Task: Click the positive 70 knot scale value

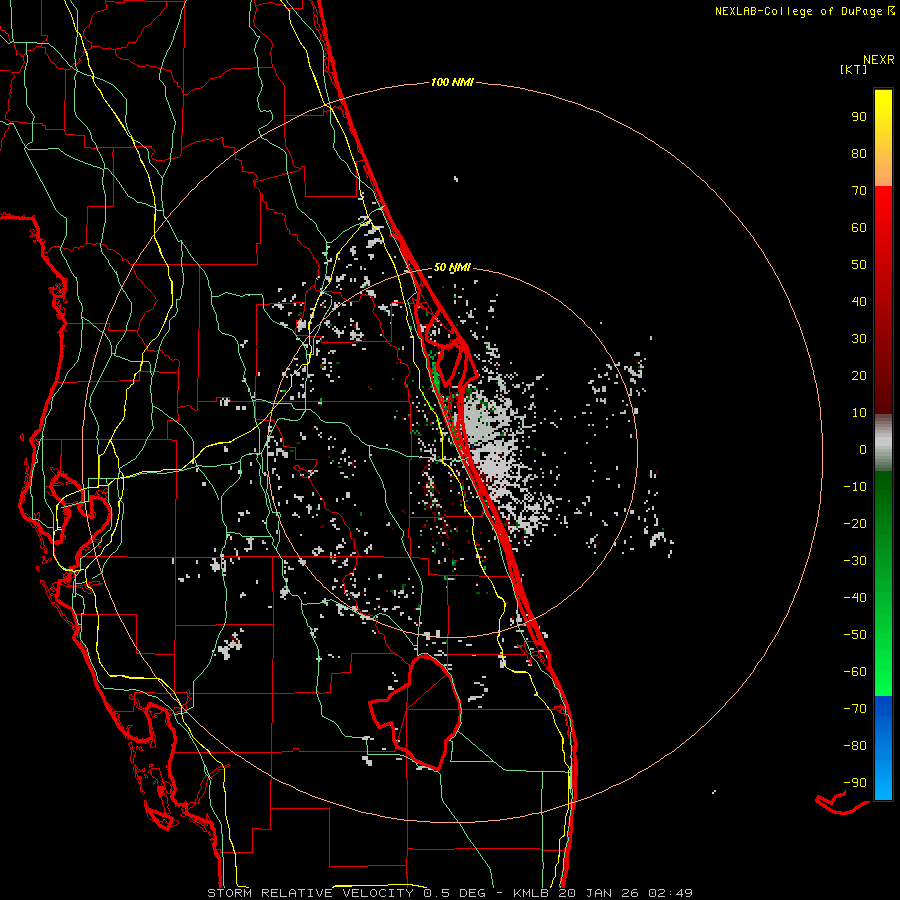Action: (x=859, y=191)
